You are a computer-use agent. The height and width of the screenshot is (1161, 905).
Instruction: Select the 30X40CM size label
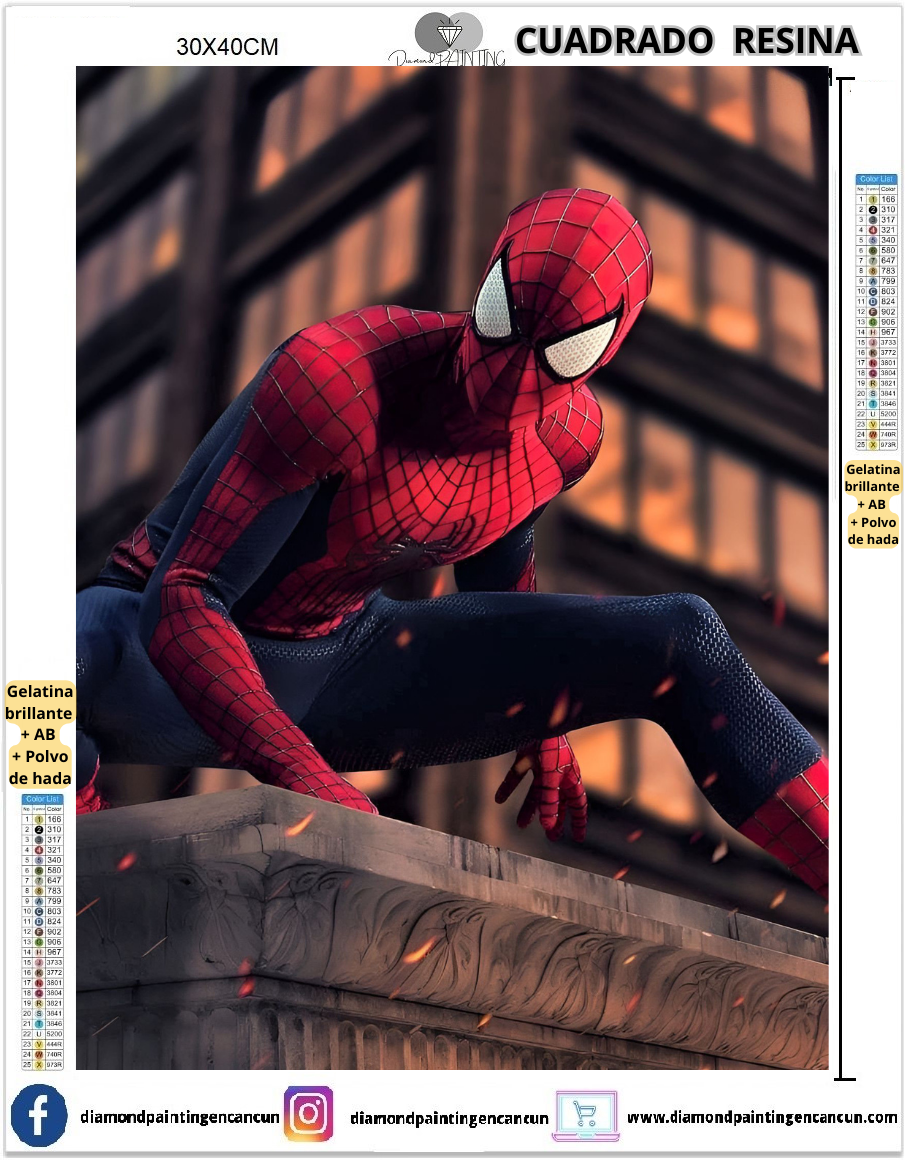[x=228, y=45]
